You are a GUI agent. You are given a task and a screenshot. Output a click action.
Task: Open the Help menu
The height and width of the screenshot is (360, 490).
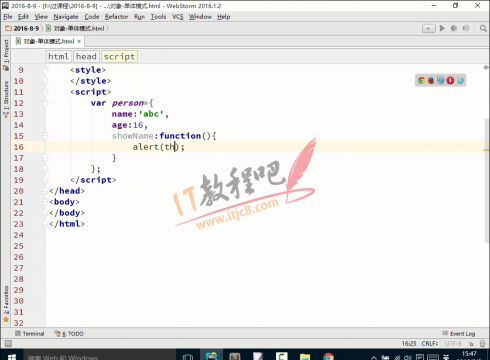[x=224, y=17]
